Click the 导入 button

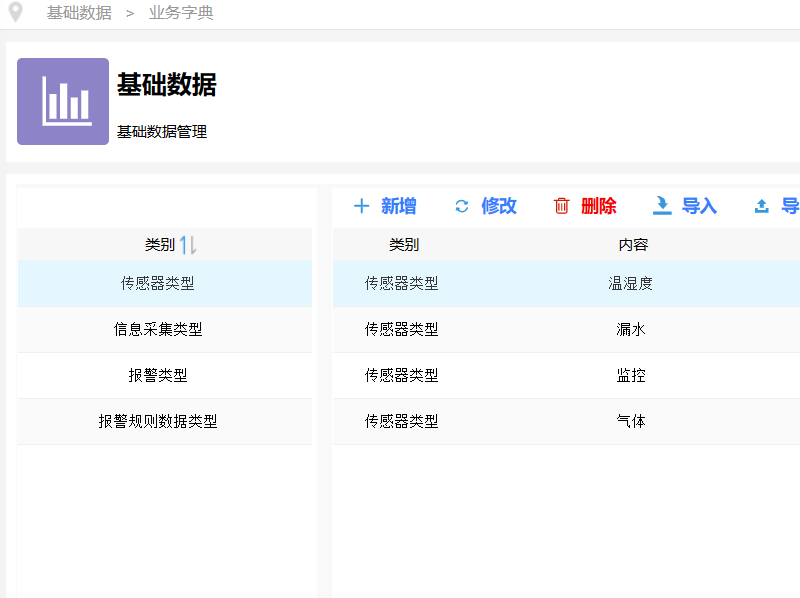697,206
